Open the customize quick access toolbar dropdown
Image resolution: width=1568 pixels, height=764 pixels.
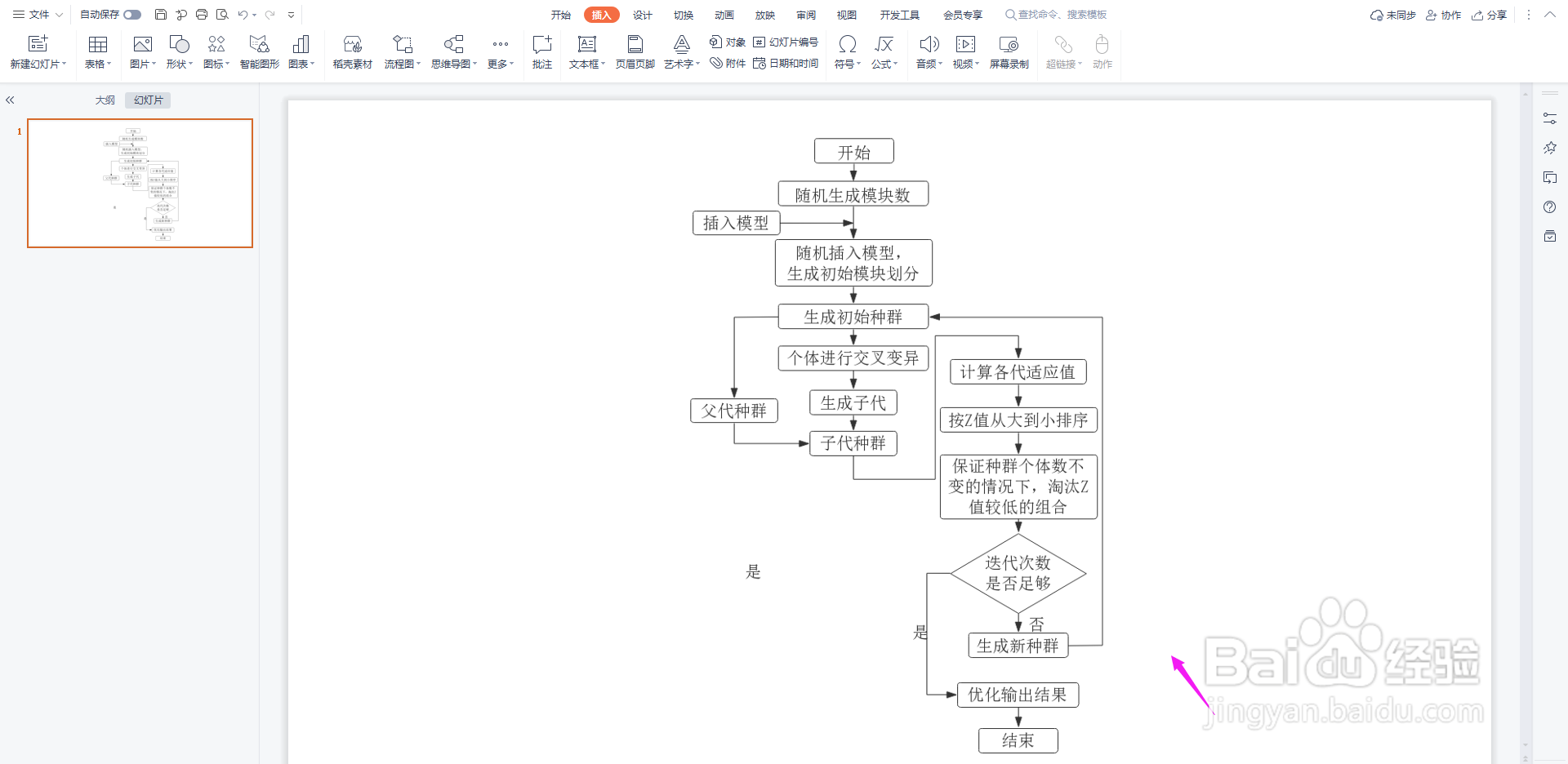(x=291, y=15)
